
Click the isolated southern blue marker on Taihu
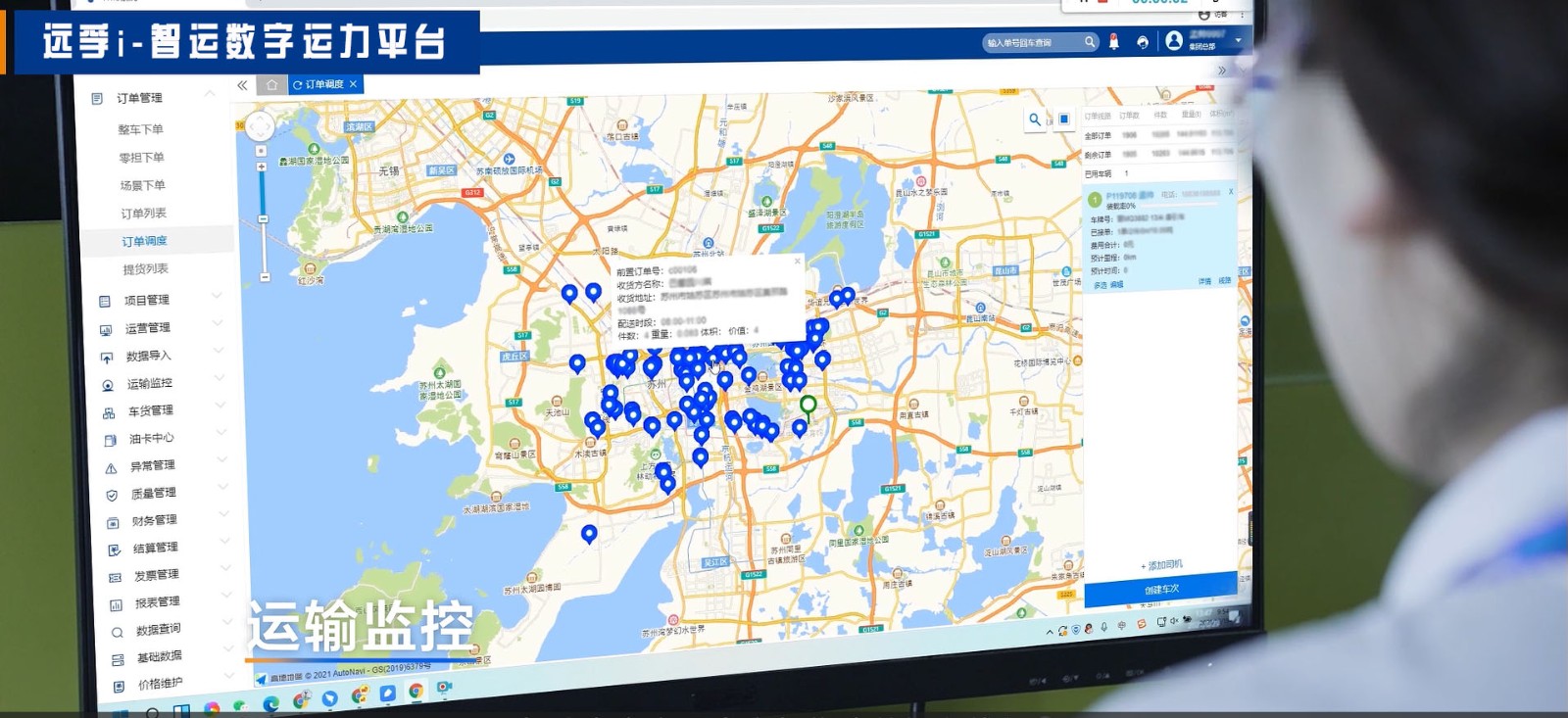[589, 534]
